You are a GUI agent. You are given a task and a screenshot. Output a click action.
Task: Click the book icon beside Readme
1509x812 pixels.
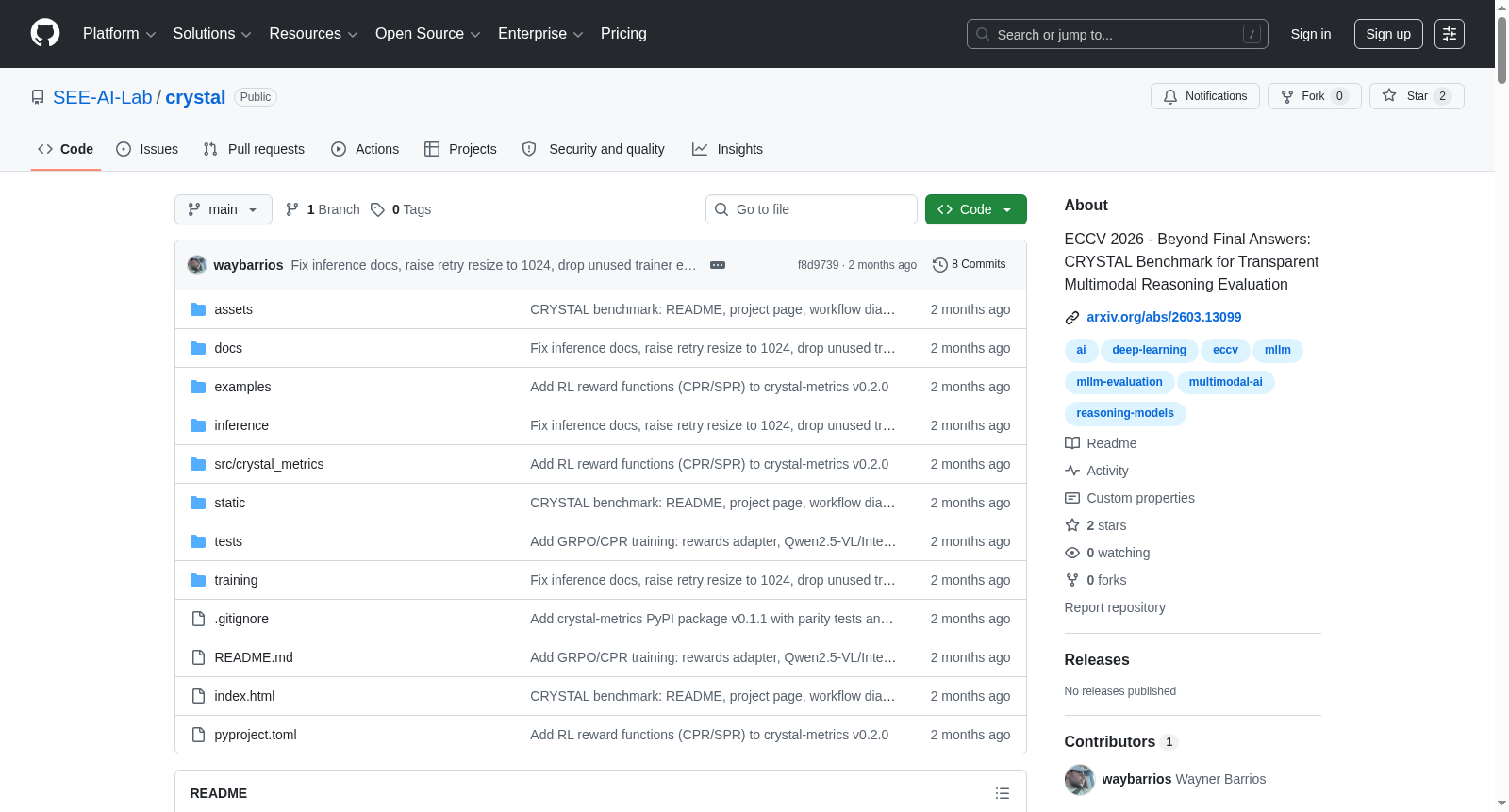1072,443
